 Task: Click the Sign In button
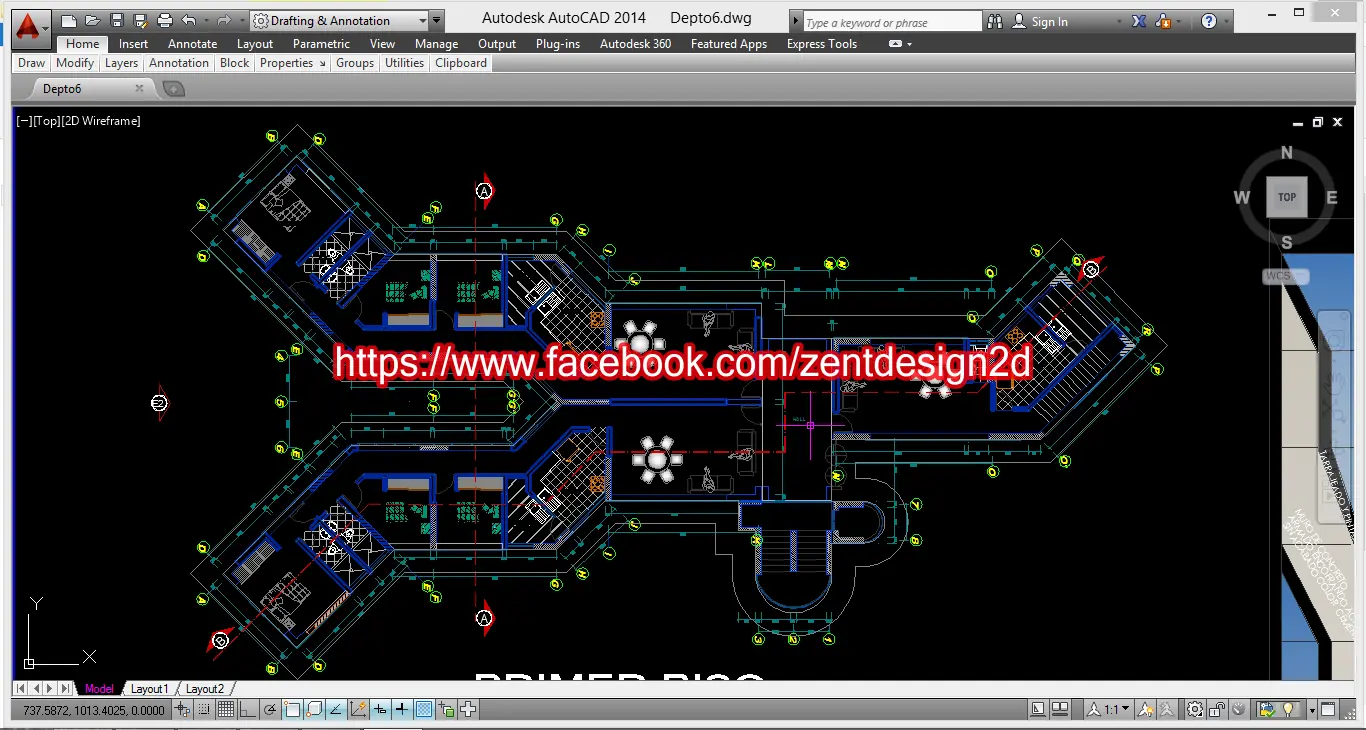point(1040,21)
